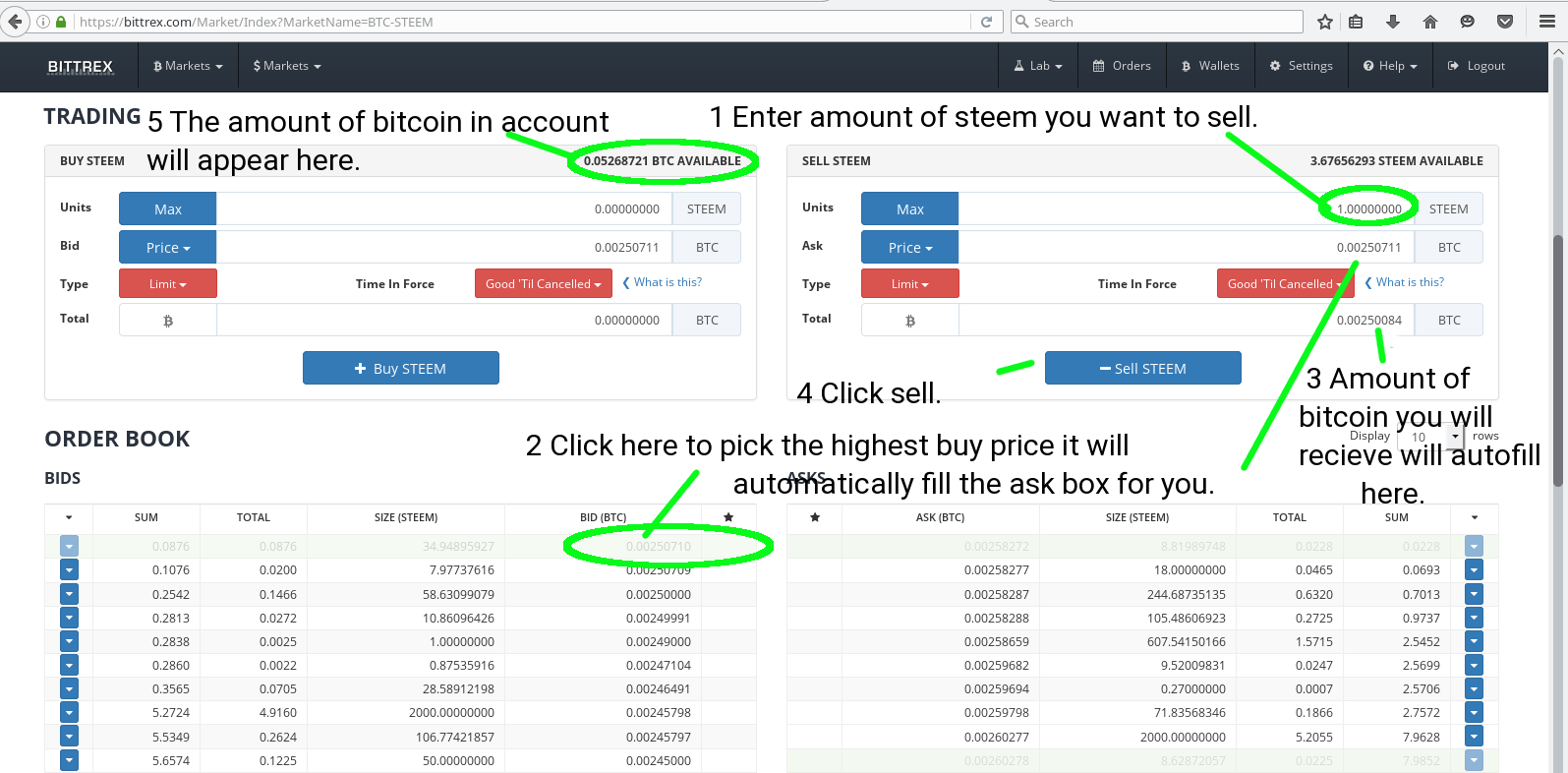This screenshot has height=773, width=1568.
Task: Open the Price dropdown in the Buy Steem panel
Action: pyautogui.click(x=168, y=248)
